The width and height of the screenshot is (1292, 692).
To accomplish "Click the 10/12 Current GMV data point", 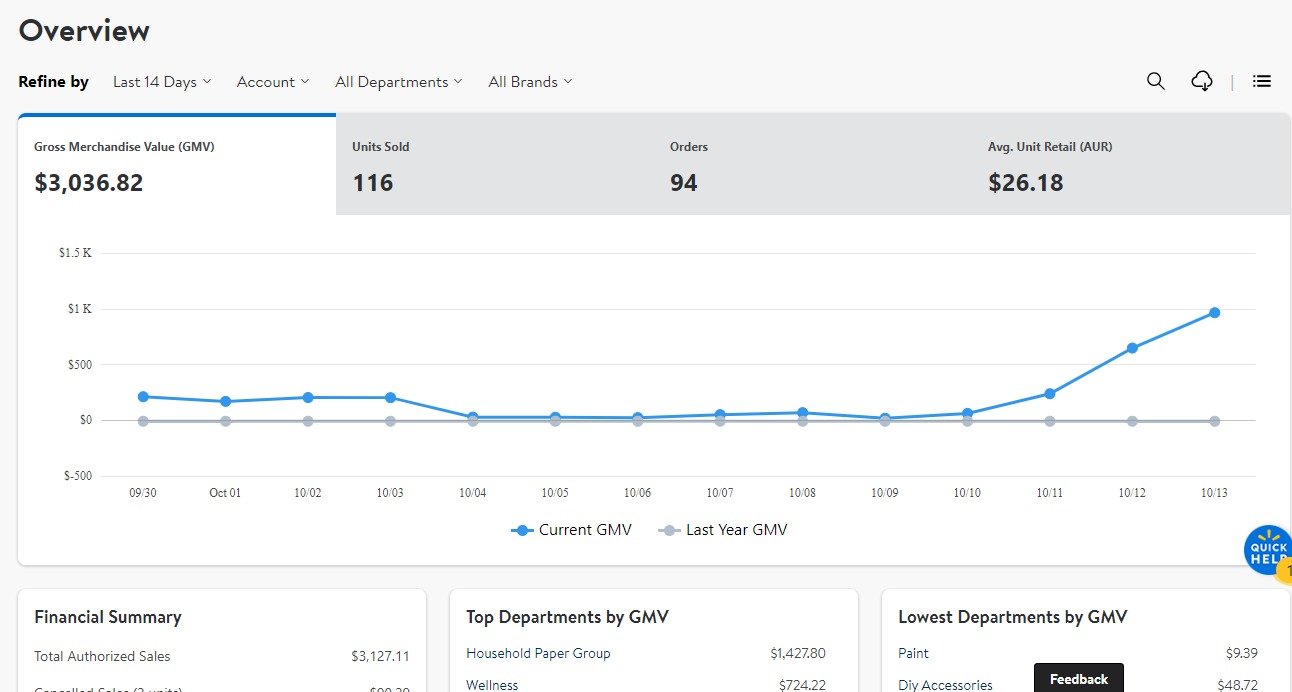I will [1132, 348].
